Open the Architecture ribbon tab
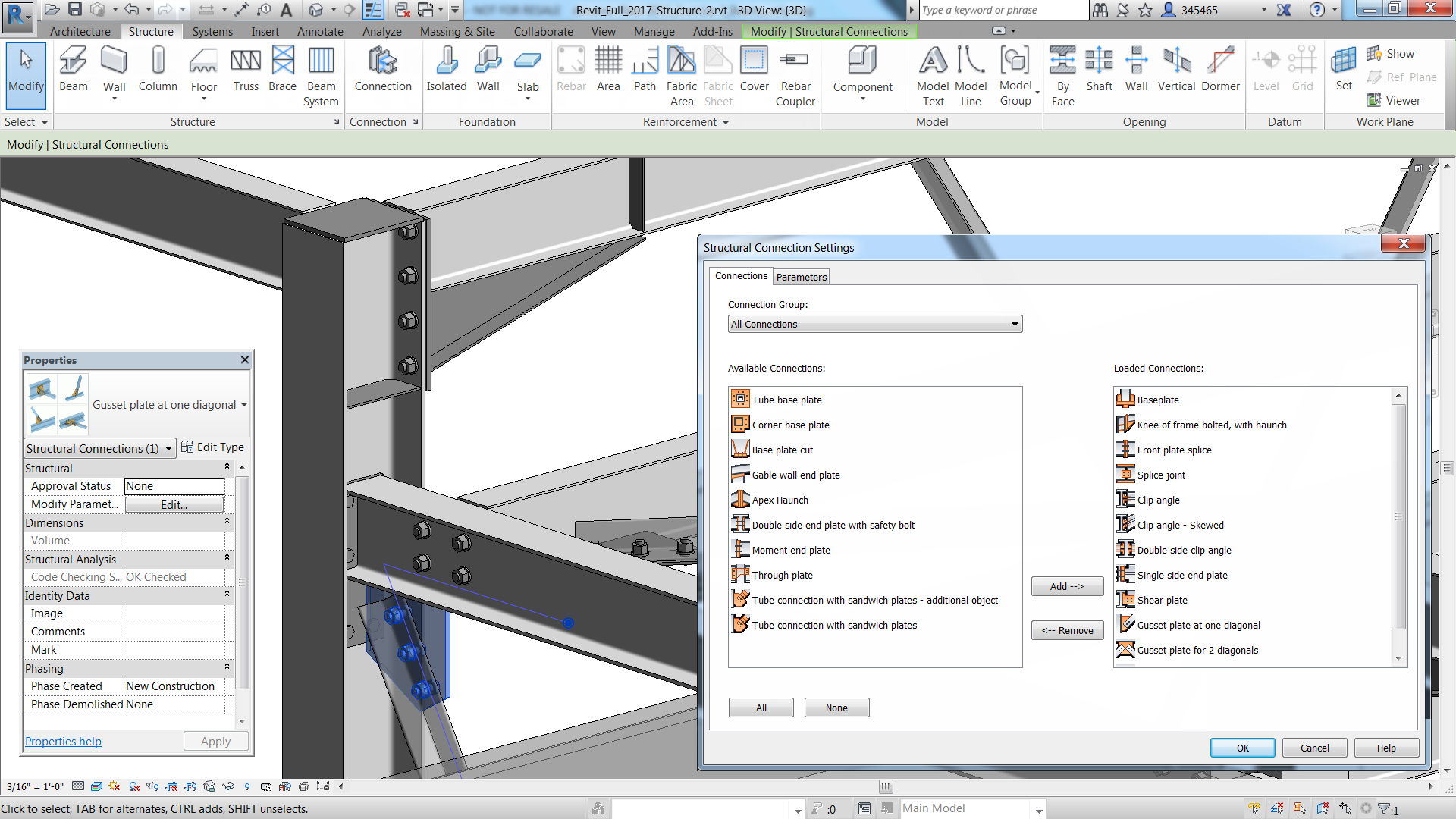The height and width of the screenshot is (819, 1456). 80,32
